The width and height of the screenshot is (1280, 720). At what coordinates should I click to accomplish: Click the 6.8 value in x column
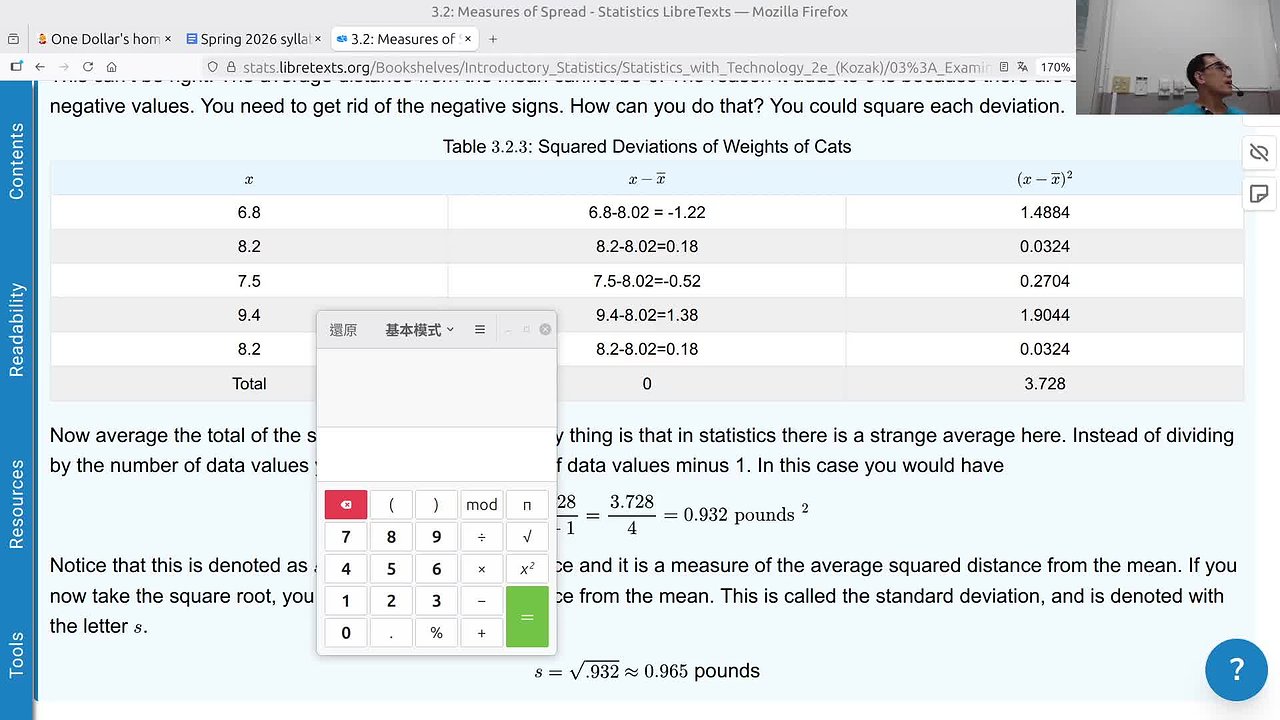[x=249, y=212]
